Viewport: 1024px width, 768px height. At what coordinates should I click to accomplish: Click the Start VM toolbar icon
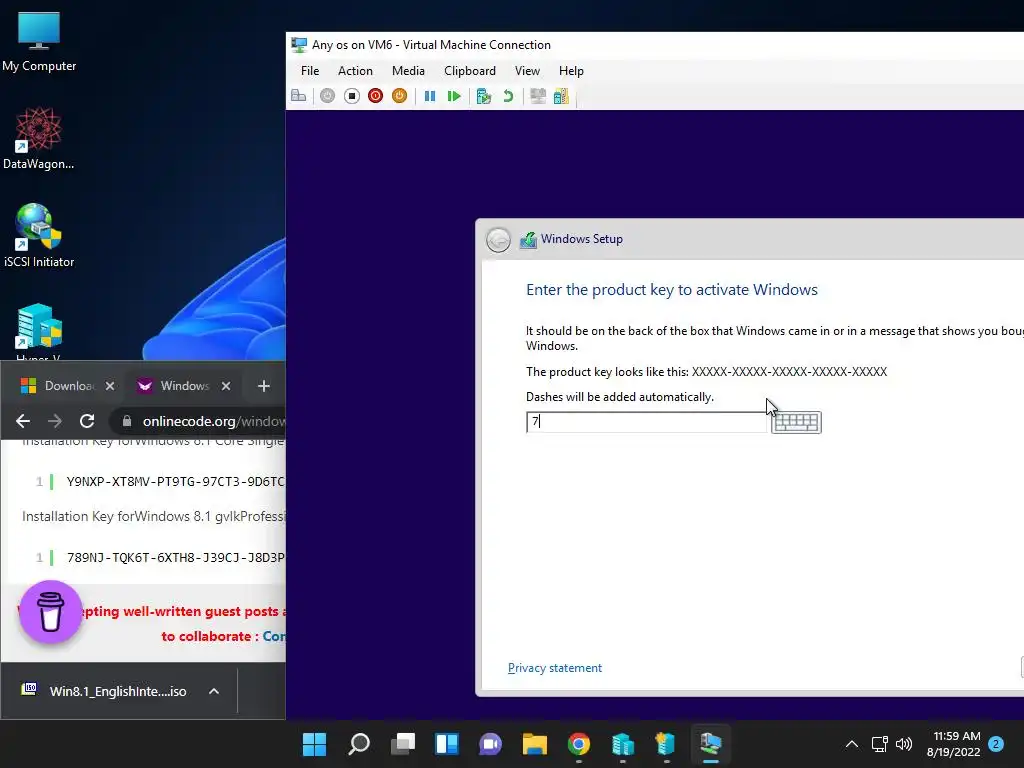tap(327, 96)
